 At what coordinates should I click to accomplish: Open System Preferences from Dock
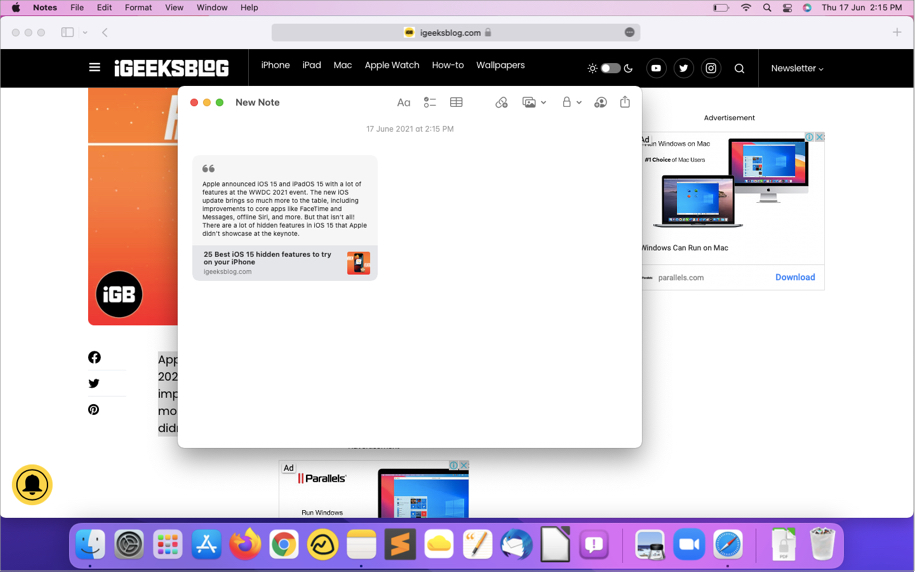(128, 545)
